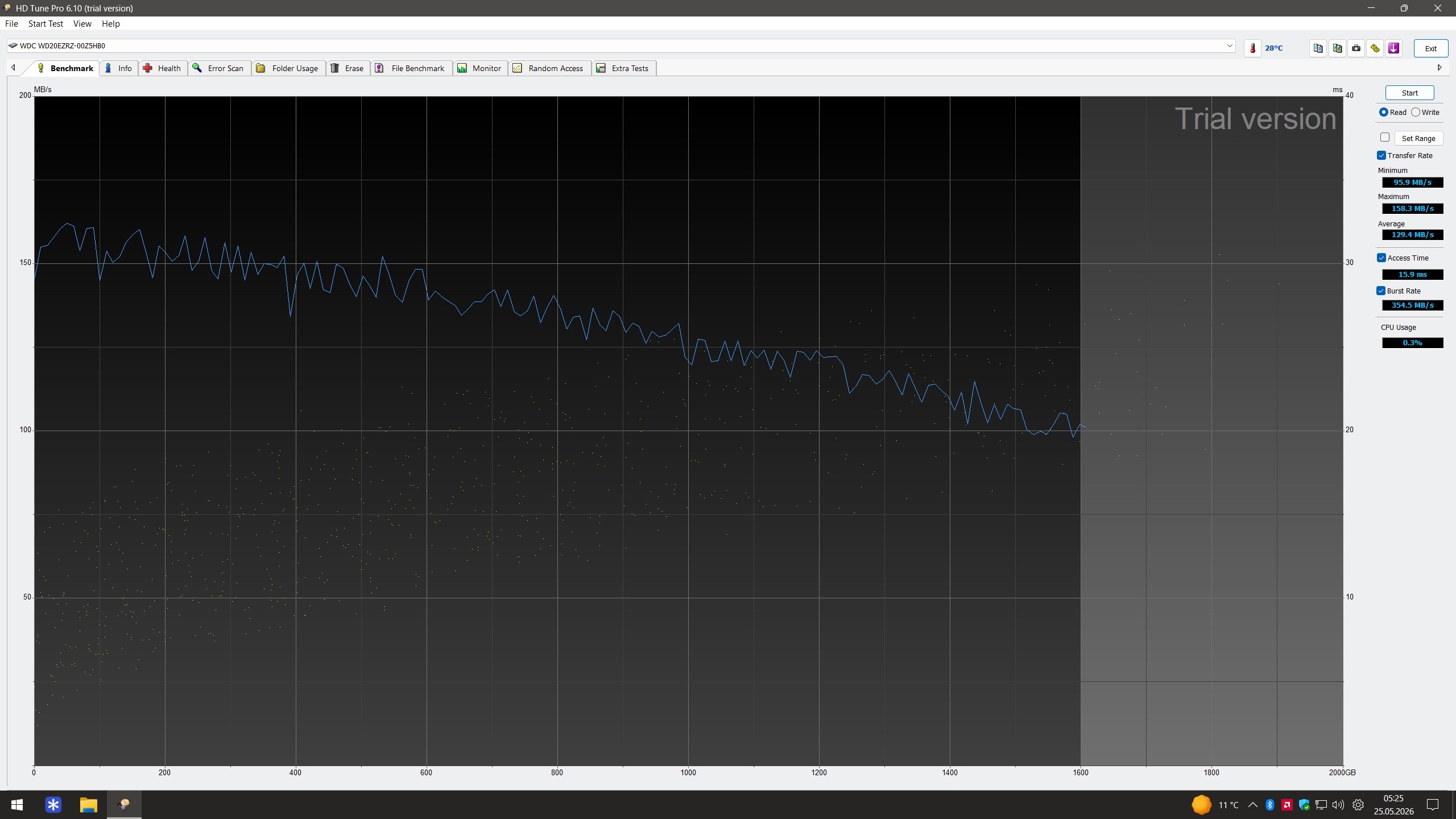
Task: Click the Average value 129.4 MB/s
Action: [1412, 235]
